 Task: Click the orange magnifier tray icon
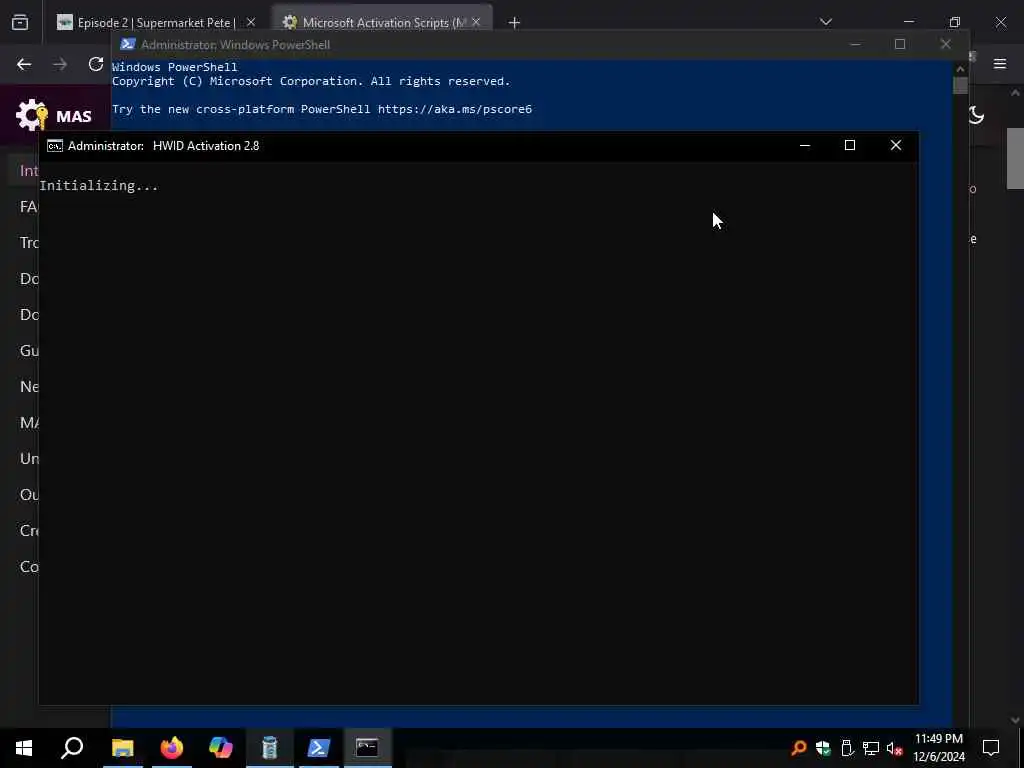[798, 748]
